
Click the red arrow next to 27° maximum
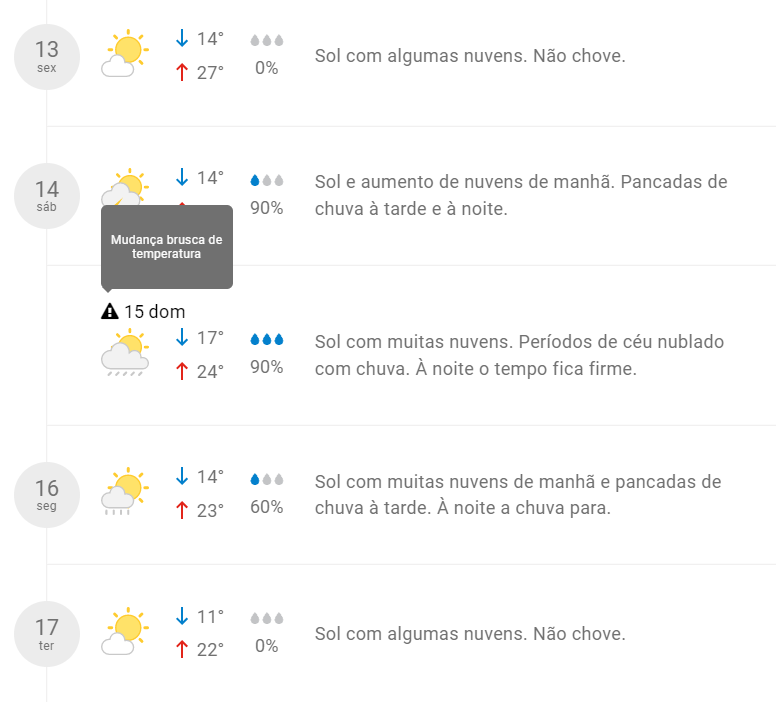(182, 72)
